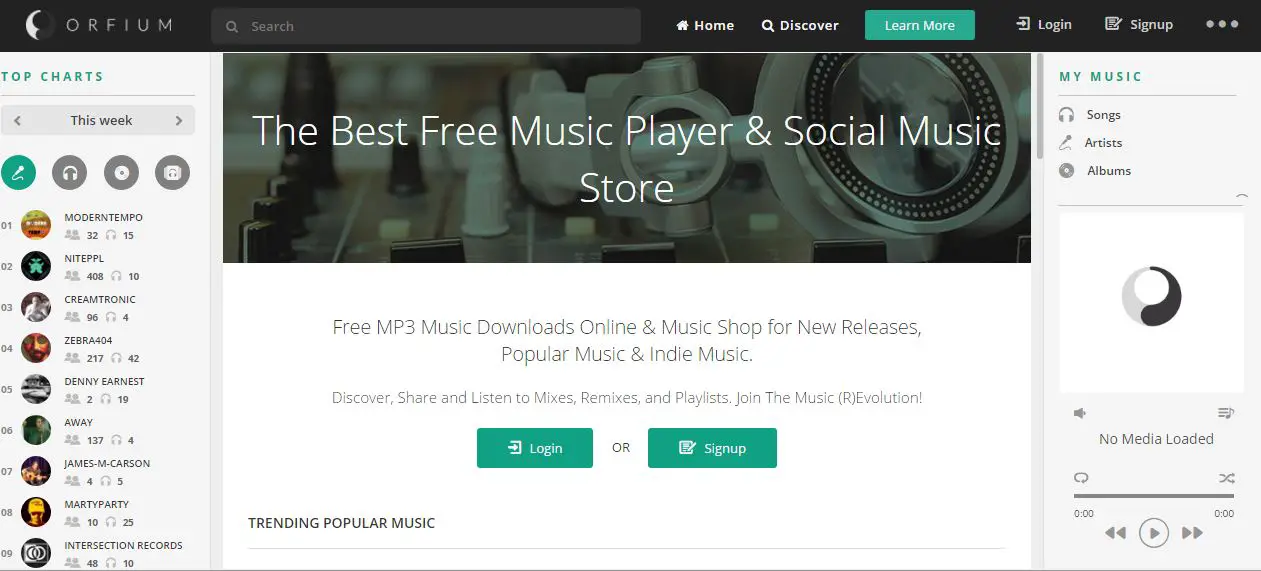Screen dimensions: 1261x571
Task: Click the volume speaker icon
Action: pyautogui.click(x=1080, y=413)
